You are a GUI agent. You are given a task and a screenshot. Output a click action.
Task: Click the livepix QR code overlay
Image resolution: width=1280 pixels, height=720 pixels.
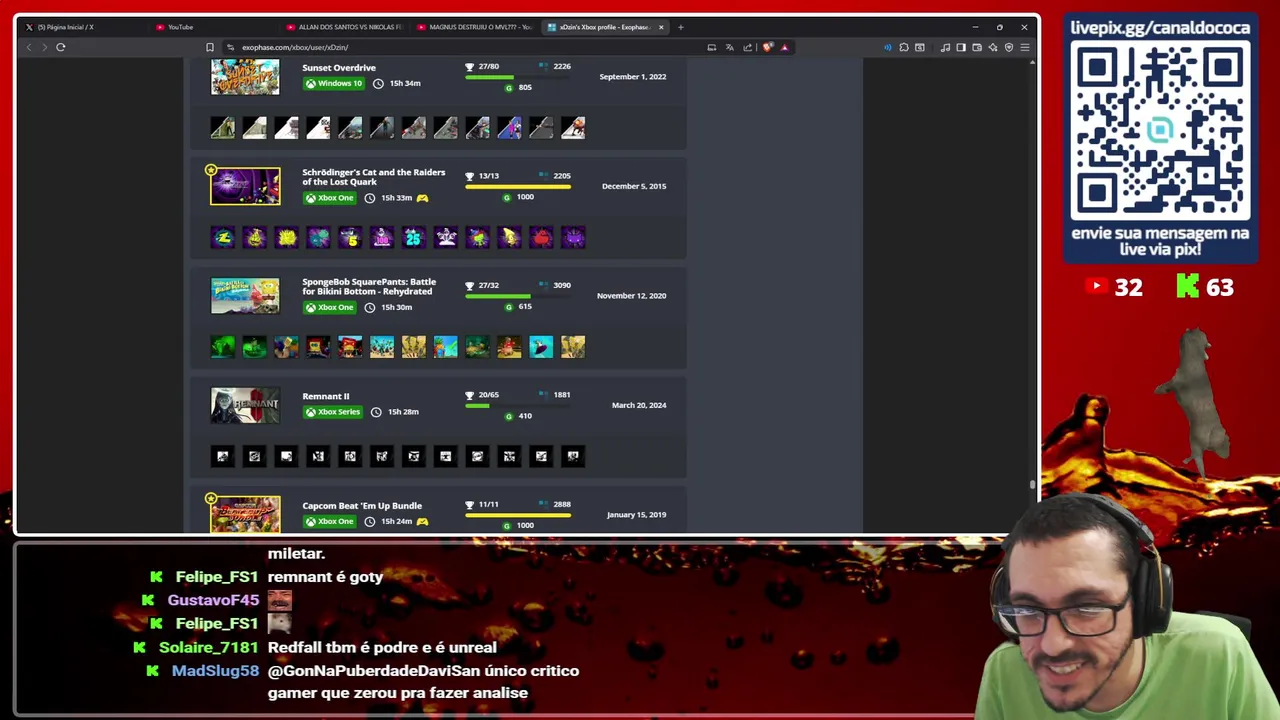(1160, 132)
